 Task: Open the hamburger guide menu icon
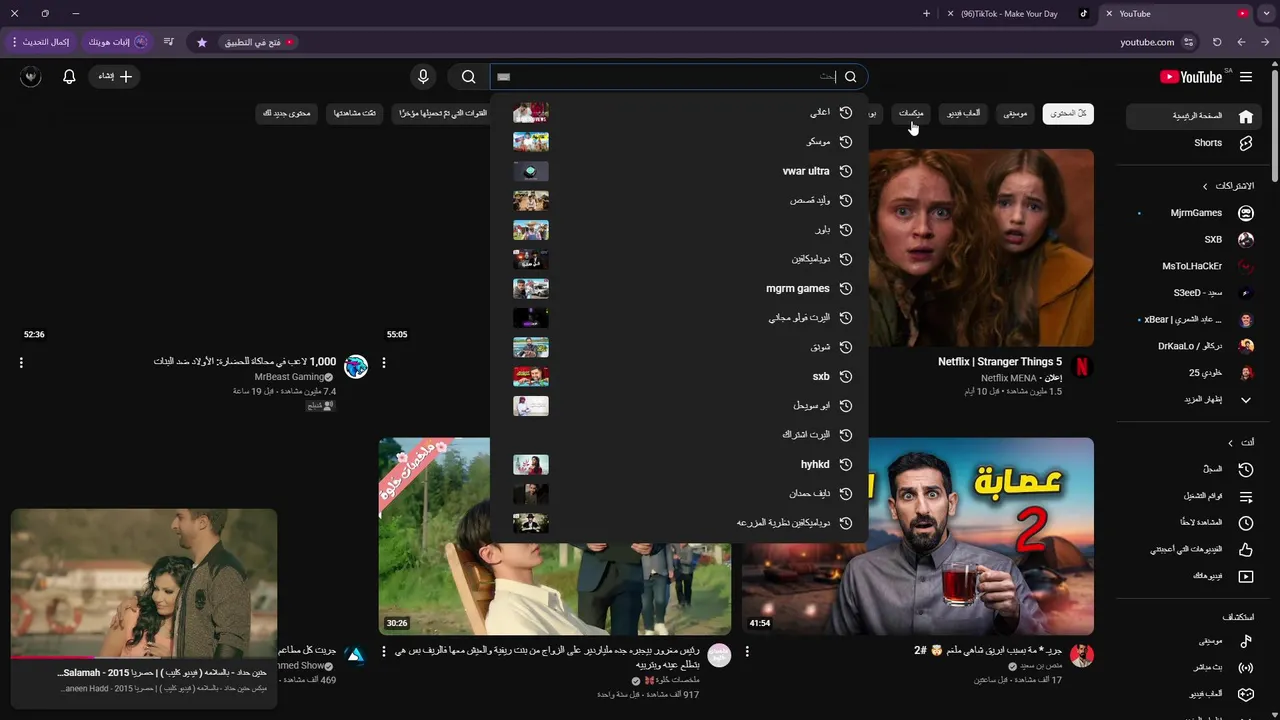(x=1246, y=77)
